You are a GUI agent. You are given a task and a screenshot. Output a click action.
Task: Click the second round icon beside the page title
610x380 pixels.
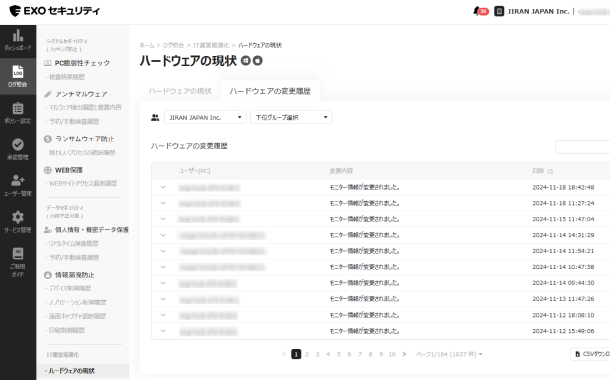click(258, 60)
